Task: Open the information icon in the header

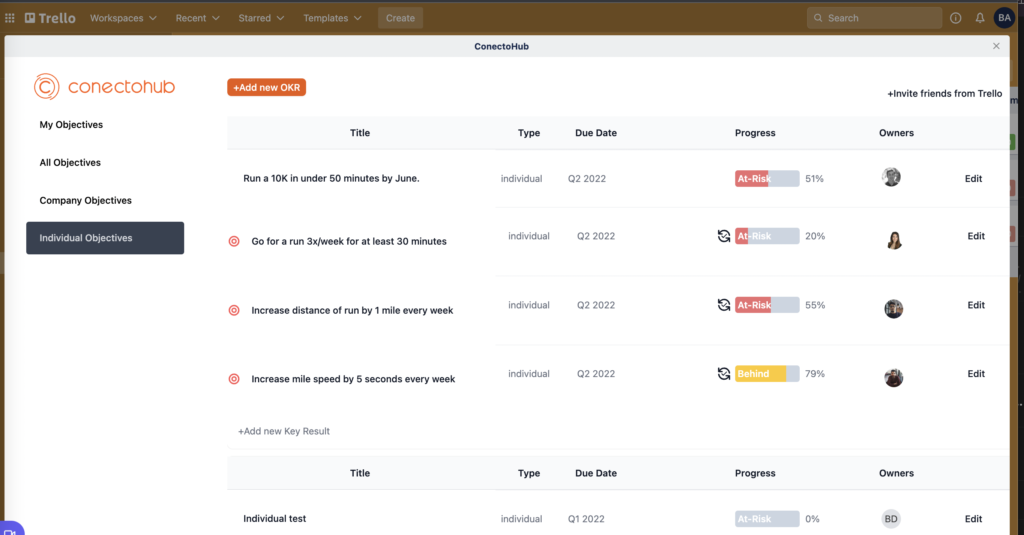Action: (955, 18)
